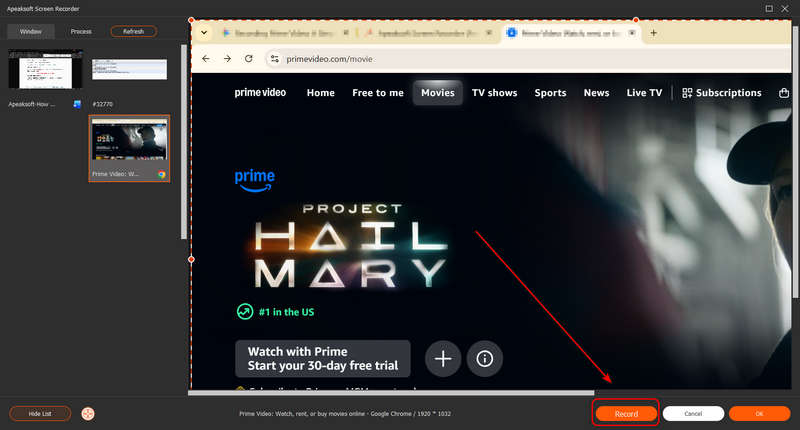Click the browser Back arrow

click(x=206, y=59)
